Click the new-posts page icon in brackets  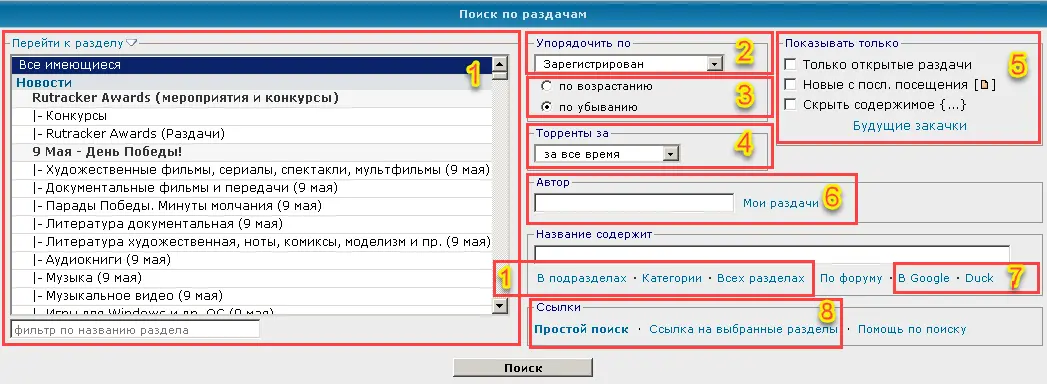coord(984,85)
